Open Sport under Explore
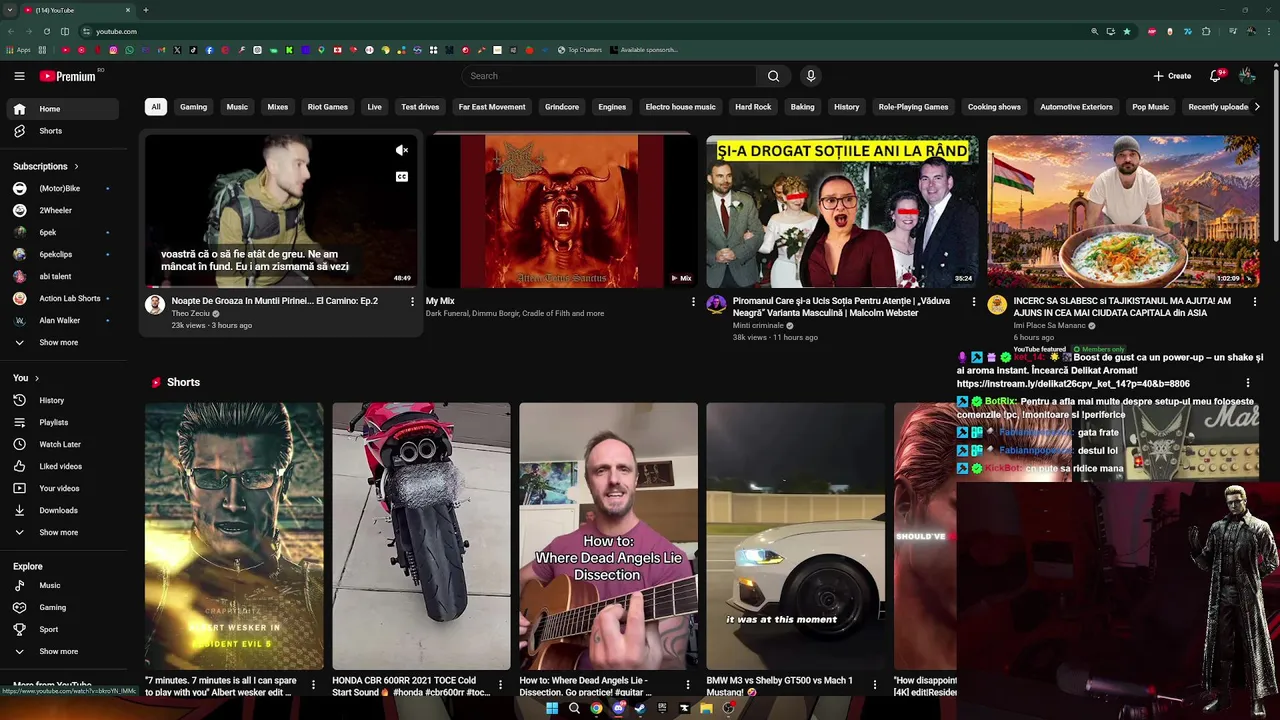 pos(63,629)
